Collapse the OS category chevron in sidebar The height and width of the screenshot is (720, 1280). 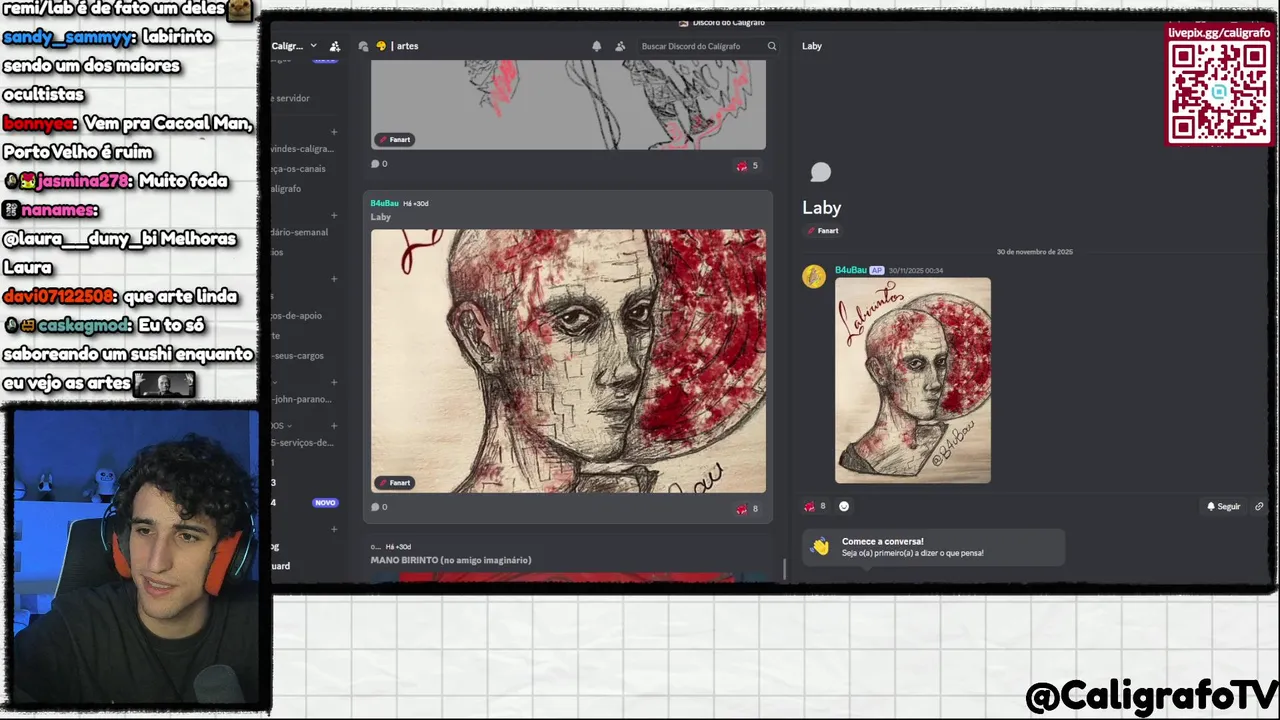[x=289, y=426]
